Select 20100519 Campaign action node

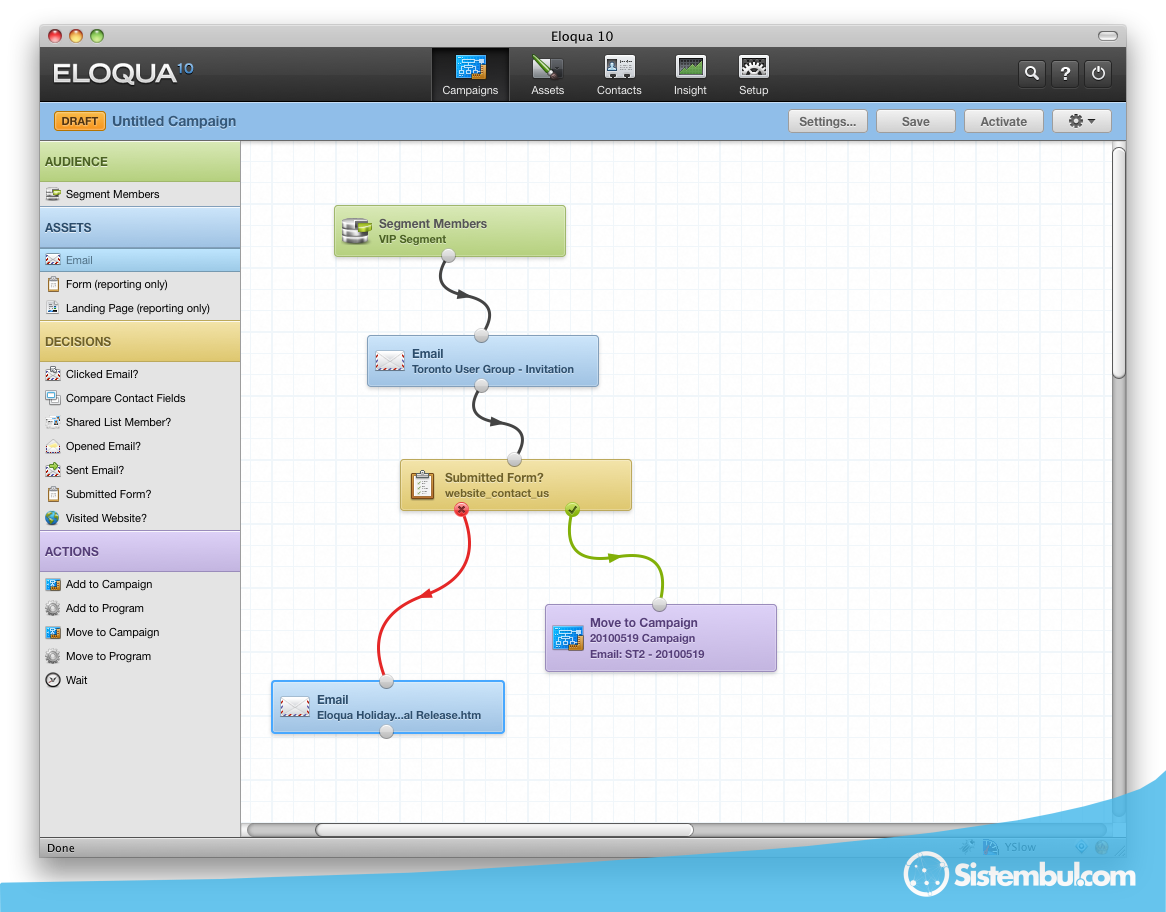pyautogui.click(x=661, y=638)
